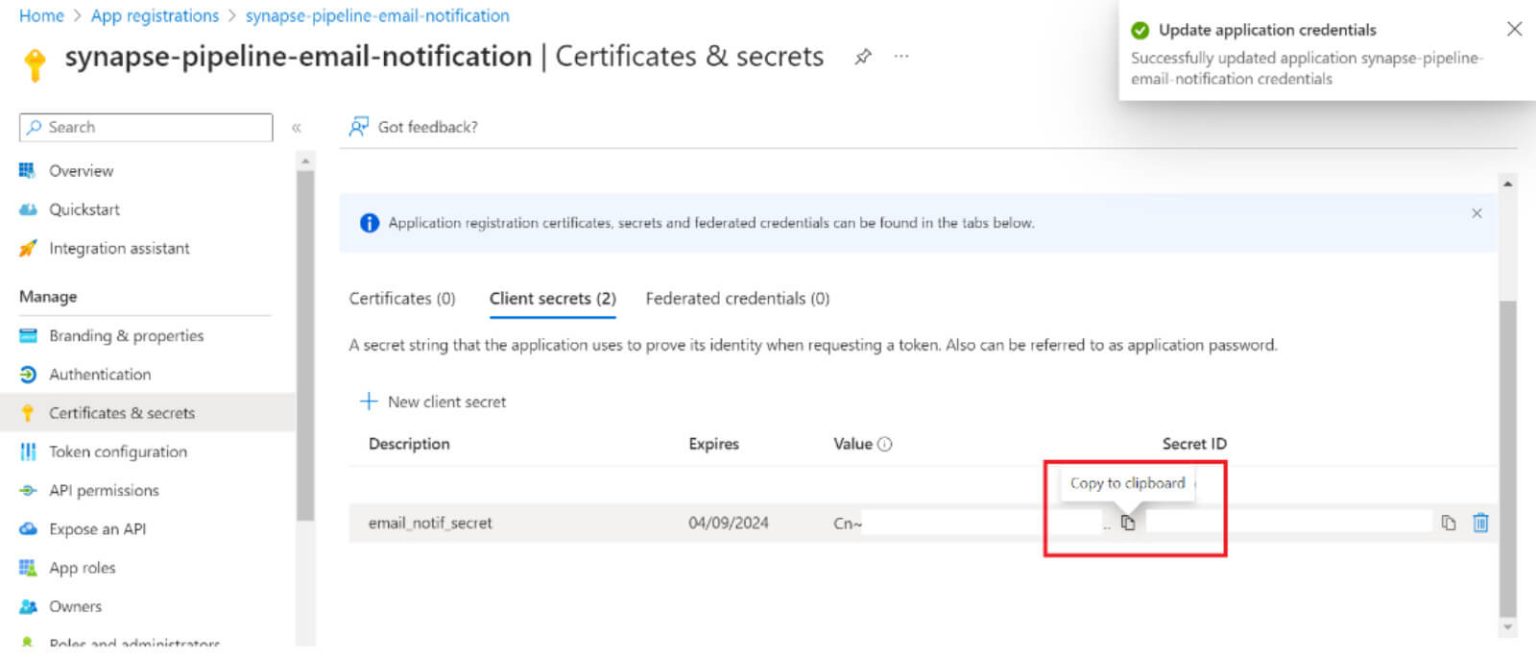Image resolution: width=1536 pixels, height=659 pixels.
Task: Copy the secret Value to clipboard
Action: [1128, 521]
